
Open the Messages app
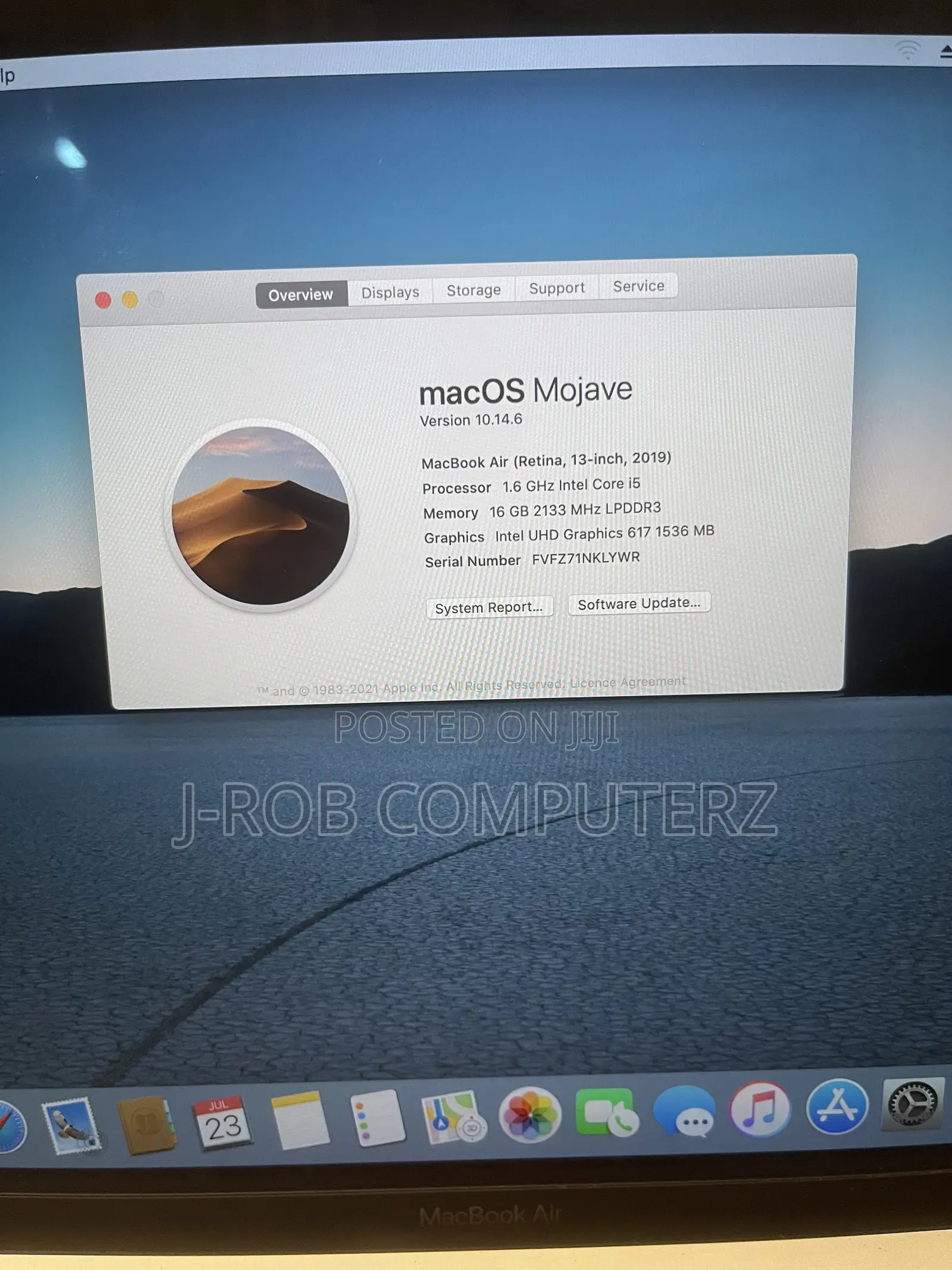point(684,1111)
